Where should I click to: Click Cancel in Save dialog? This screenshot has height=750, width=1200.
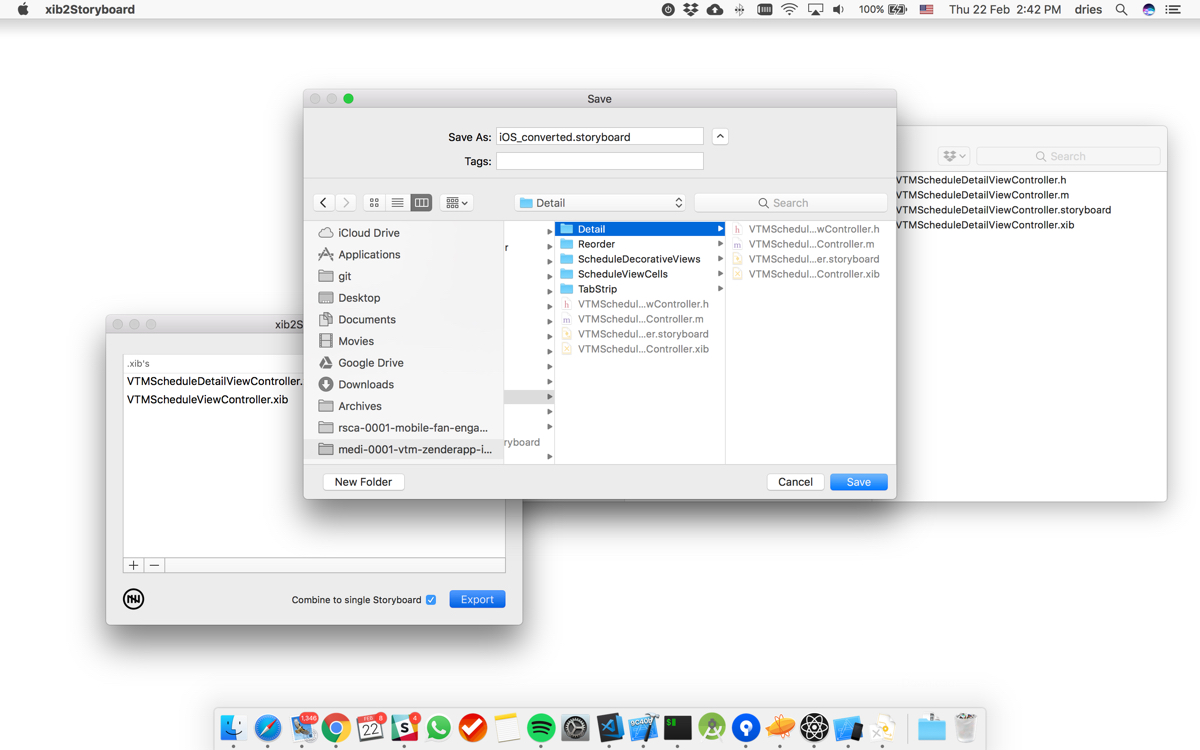(x=795, y=482)
